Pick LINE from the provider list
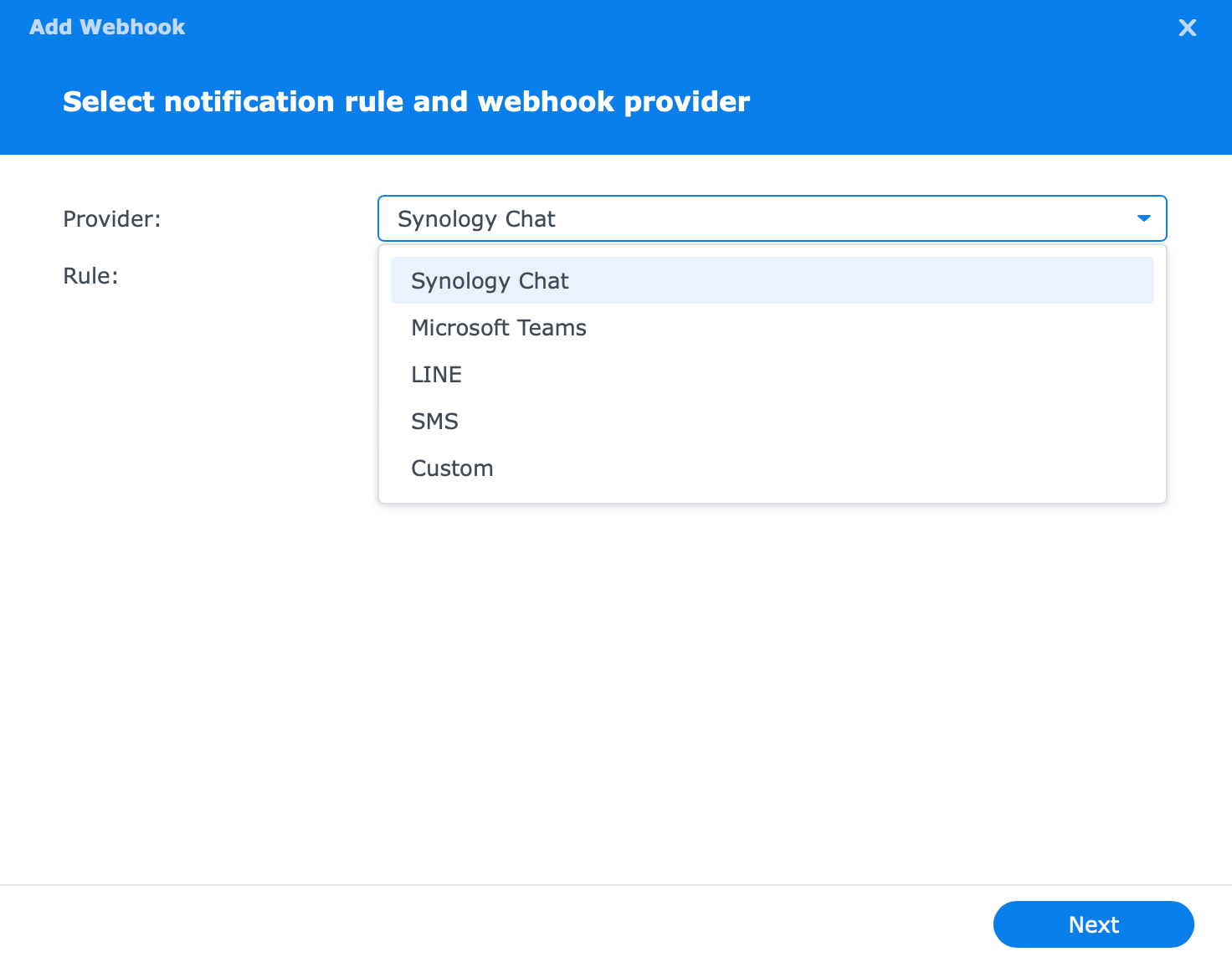 [772, 374]
